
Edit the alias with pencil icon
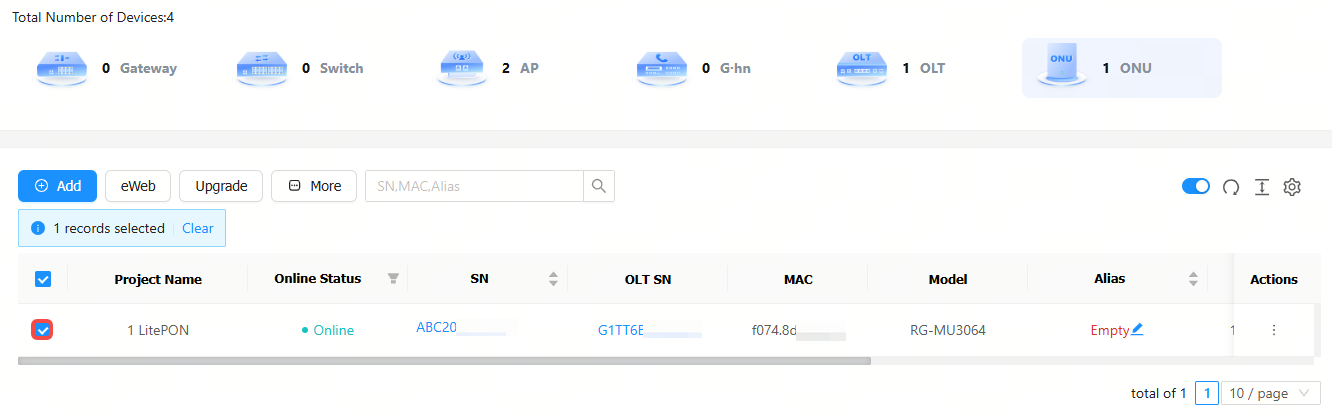pyautogui.click(x=1137, y=329)
